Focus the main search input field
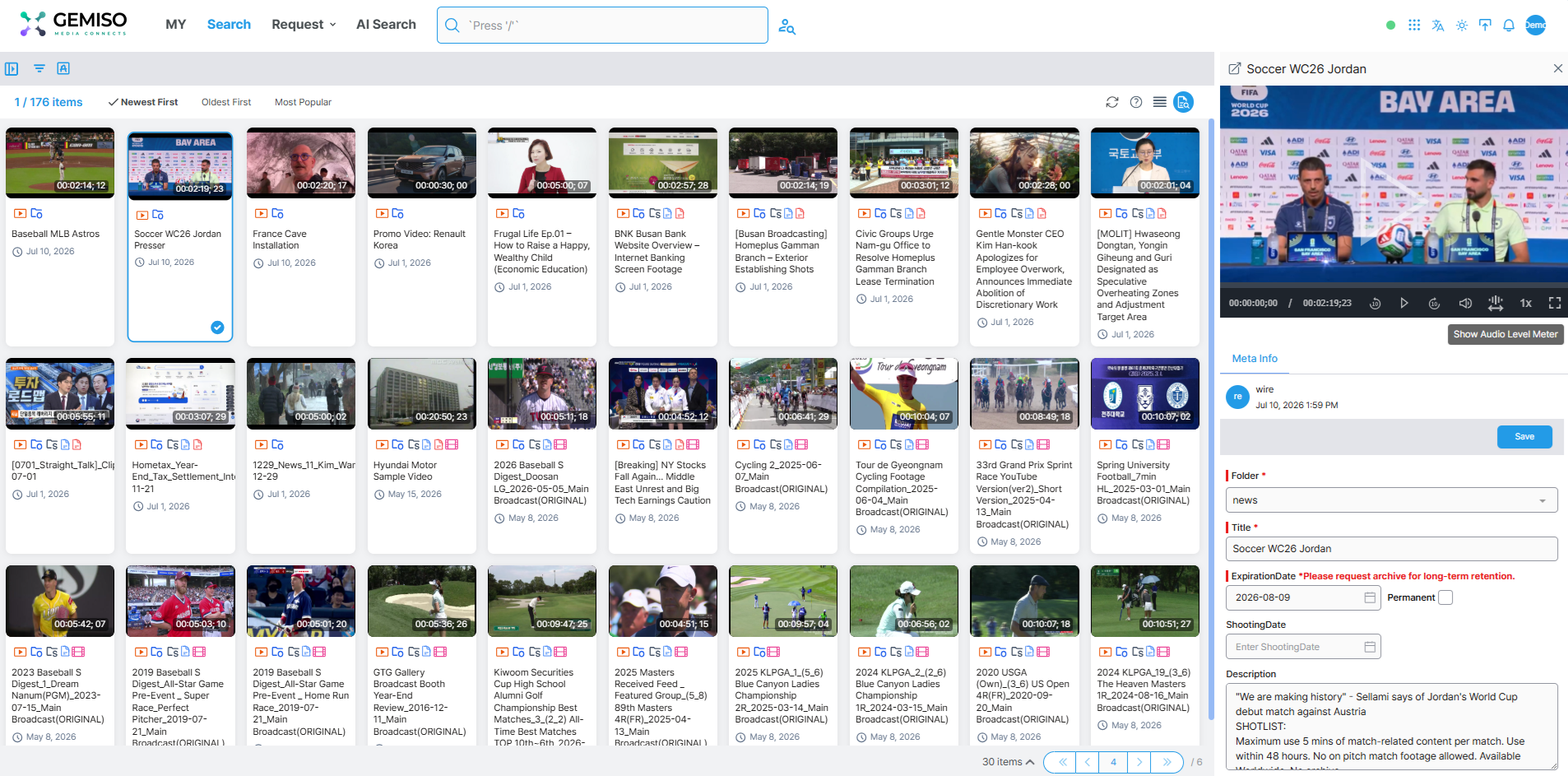The height and width of the screenshot is (776, 1568). point(602,26)
